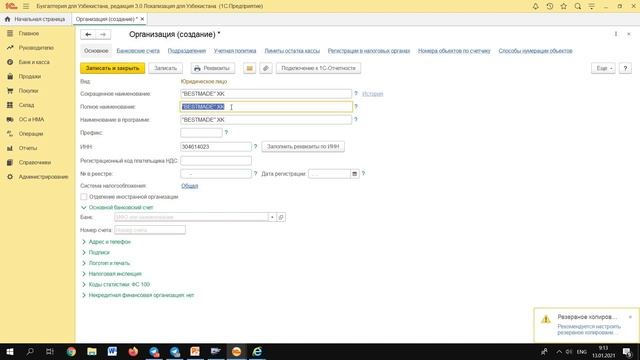The image size is (640, 360).
Task: Open Windows Start menu
Action: click(x=10, y=351)
